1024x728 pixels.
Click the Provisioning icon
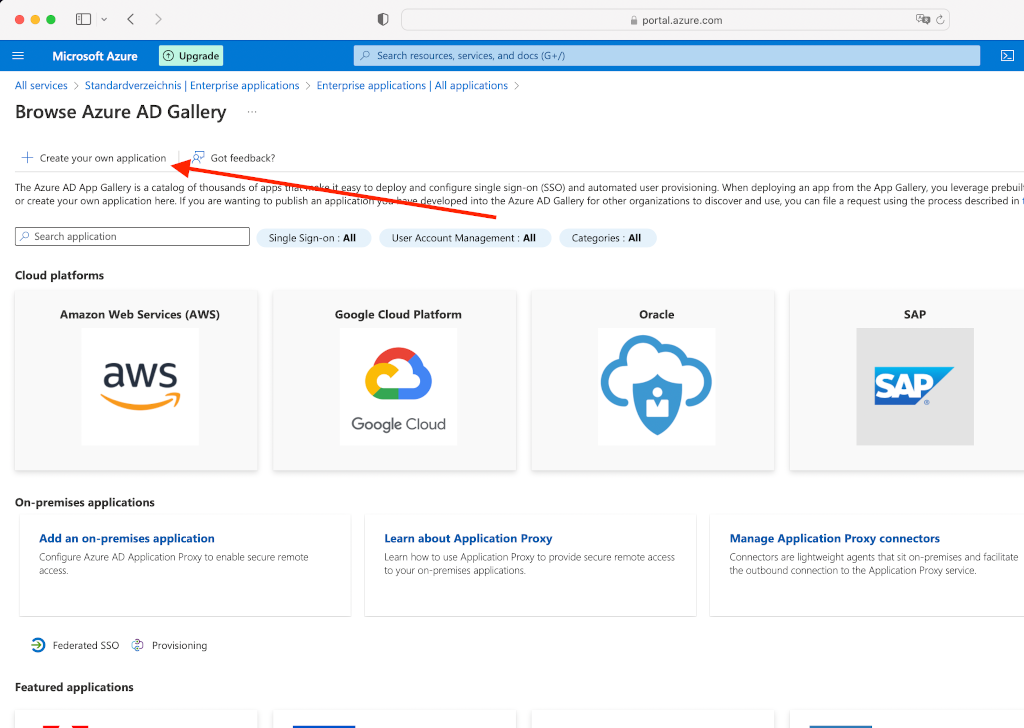pyautogui.click(x=137, y=645)
